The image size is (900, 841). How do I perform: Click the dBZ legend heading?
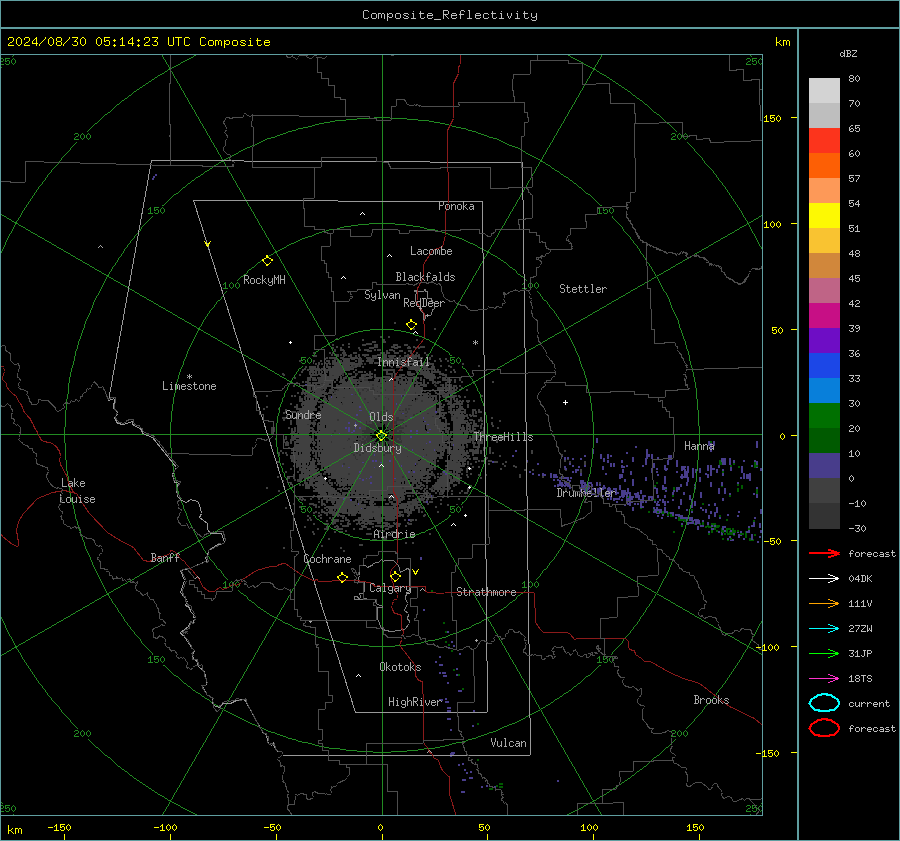click(848, 53)
